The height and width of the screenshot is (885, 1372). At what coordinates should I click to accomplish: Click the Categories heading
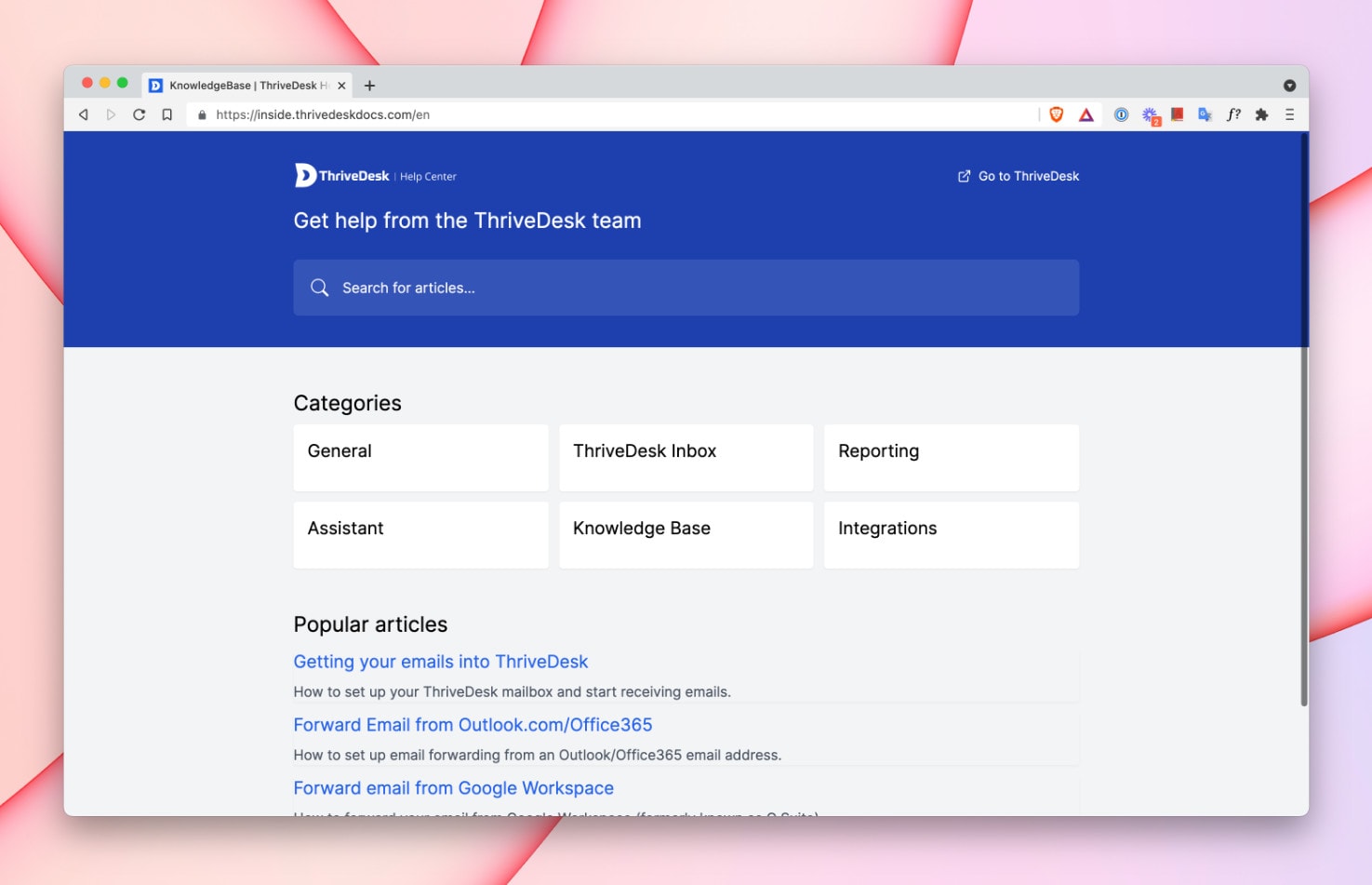pos(348,403)
